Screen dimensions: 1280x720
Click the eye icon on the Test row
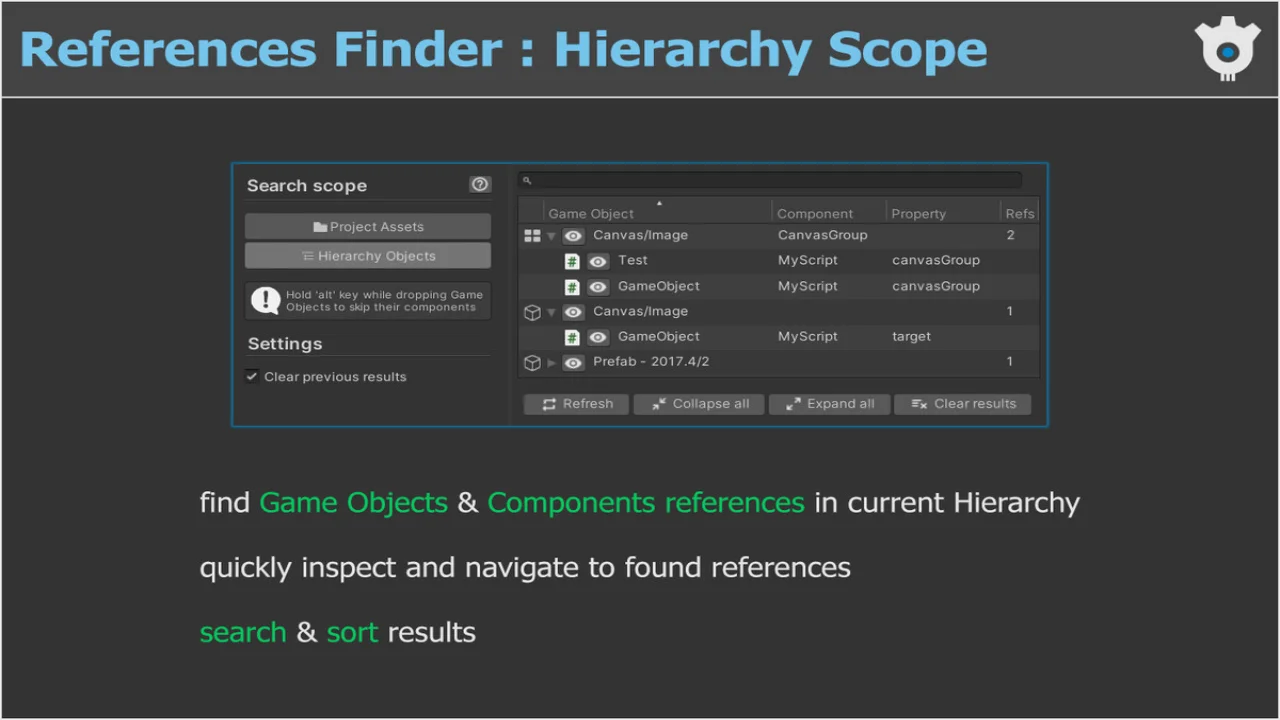[x=598, y=262]
